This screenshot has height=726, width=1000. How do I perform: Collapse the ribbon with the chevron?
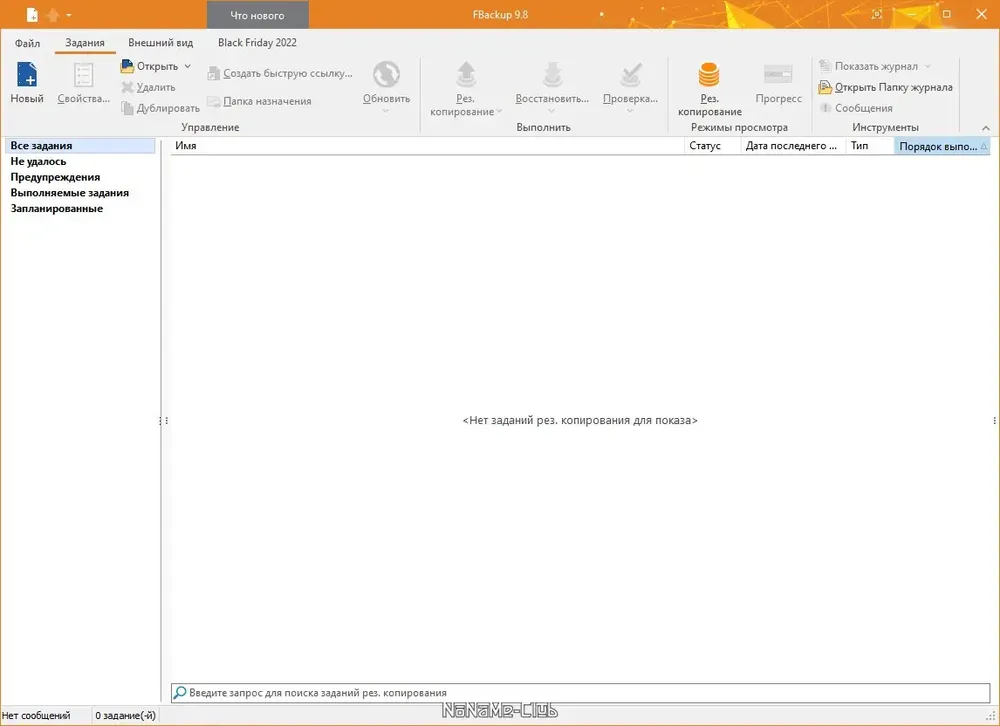[985, 128]
